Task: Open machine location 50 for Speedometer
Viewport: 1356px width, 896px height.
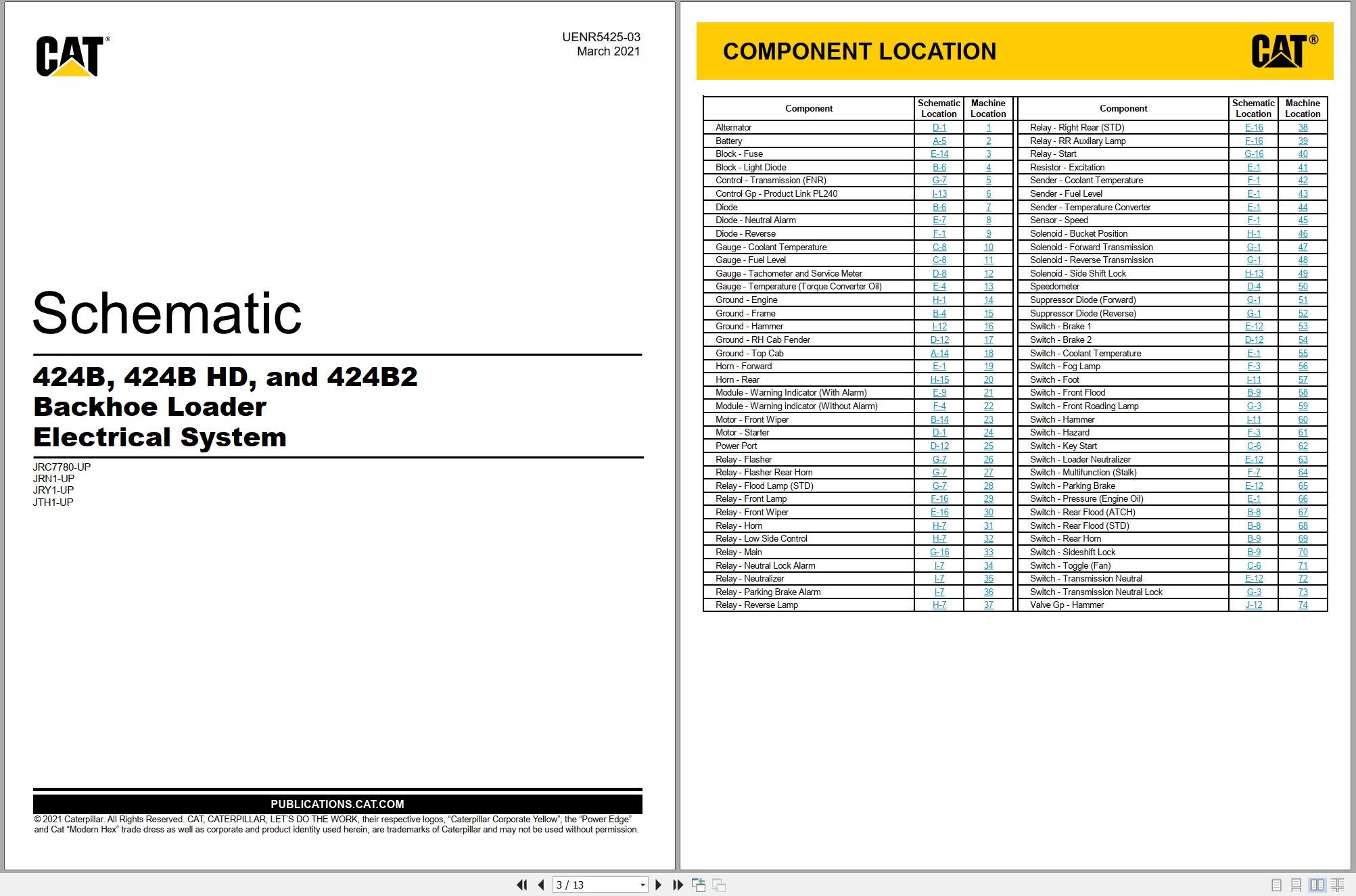Action: (x=1303, y=286)
